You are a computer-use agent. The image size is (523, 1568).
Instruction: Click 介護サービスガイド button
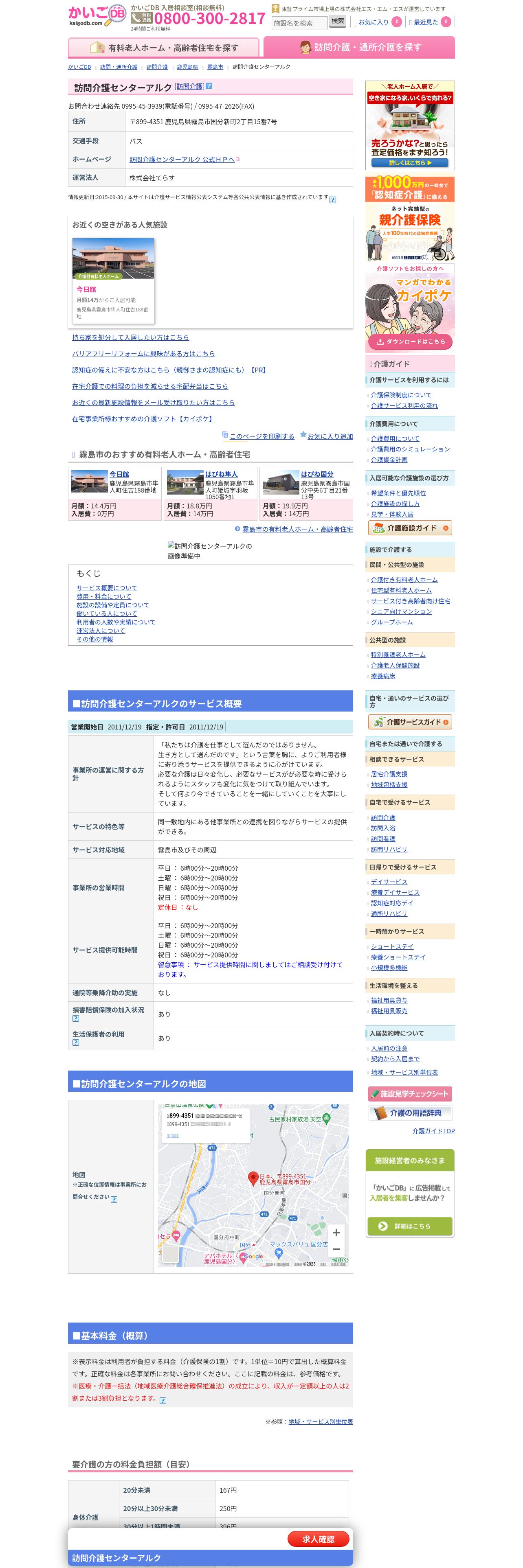410,722
